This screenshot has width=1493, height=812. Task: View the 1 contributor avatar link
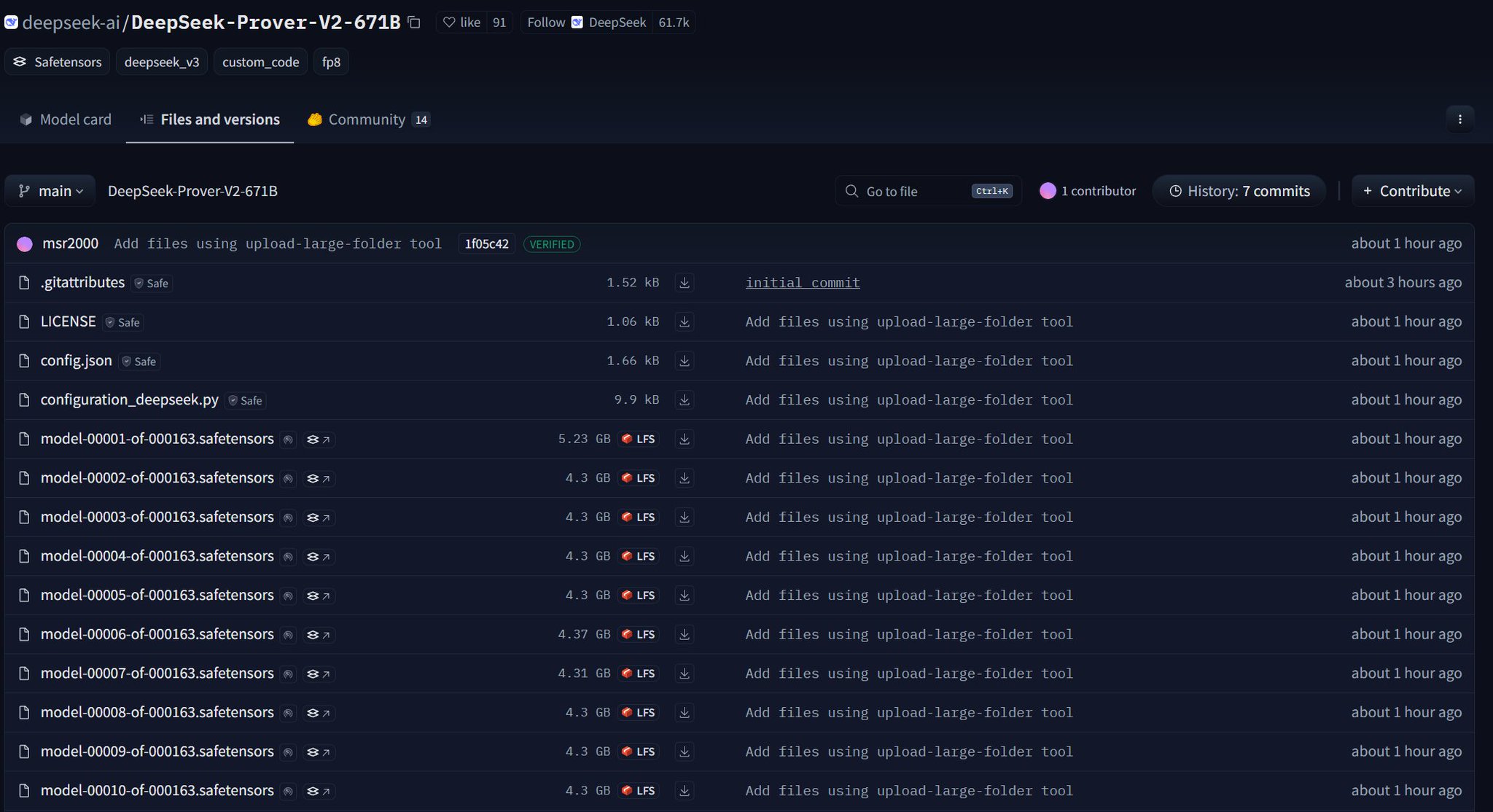click(x=1087, y=191)
